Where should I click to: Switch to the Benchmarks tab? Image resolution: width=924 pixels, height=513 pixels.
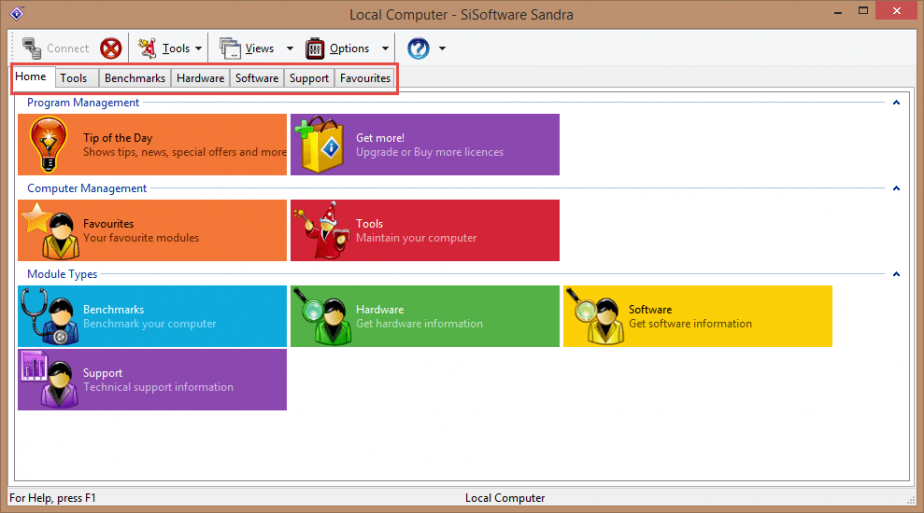[x=135, y=78]
